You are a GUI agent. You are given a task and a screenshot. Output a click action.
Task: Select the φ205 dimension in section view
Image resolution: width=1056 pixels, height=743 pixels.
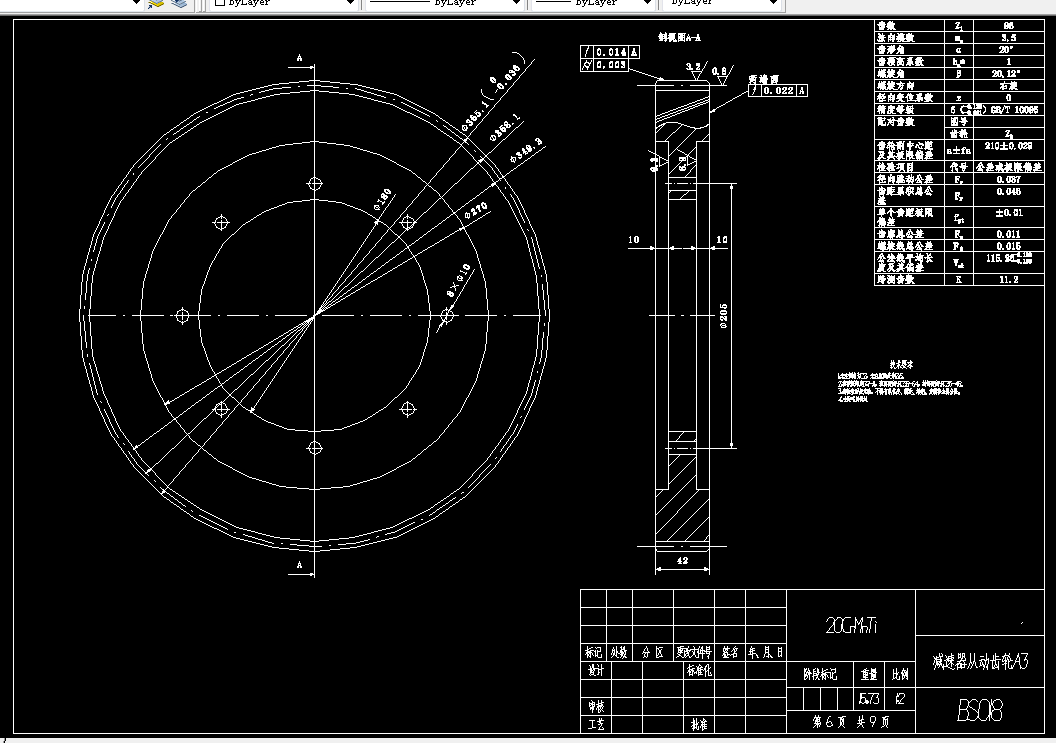coord(723,315)
